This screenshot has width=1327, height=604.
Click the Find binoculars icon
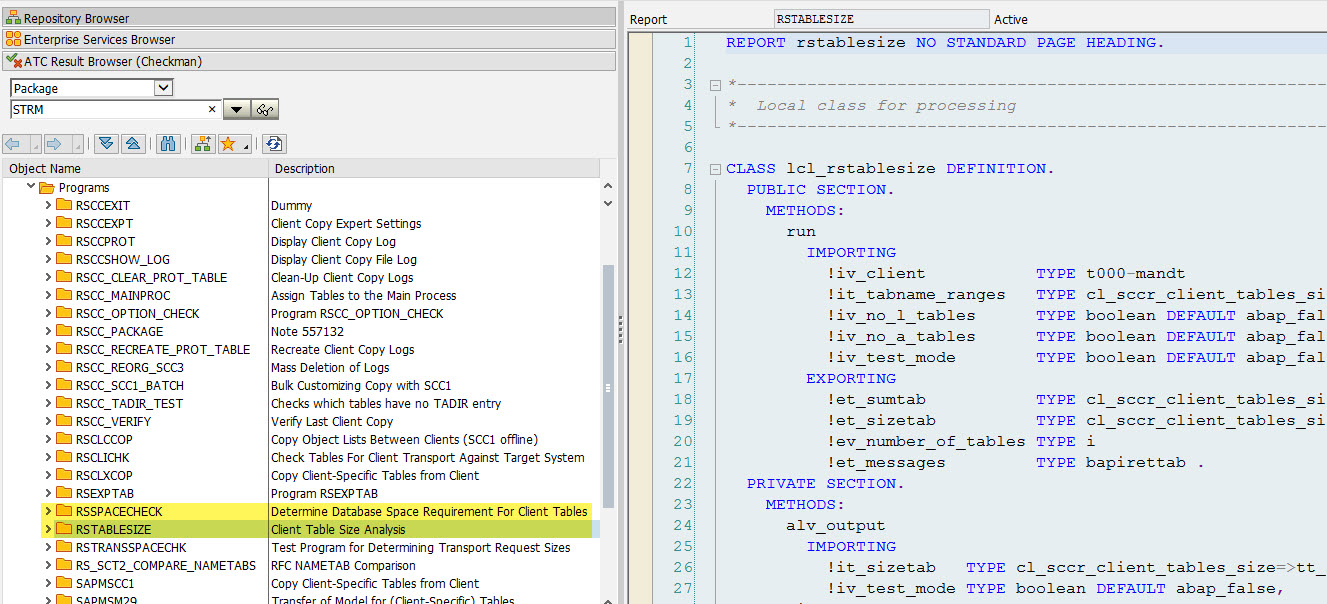tap(169, 144)
